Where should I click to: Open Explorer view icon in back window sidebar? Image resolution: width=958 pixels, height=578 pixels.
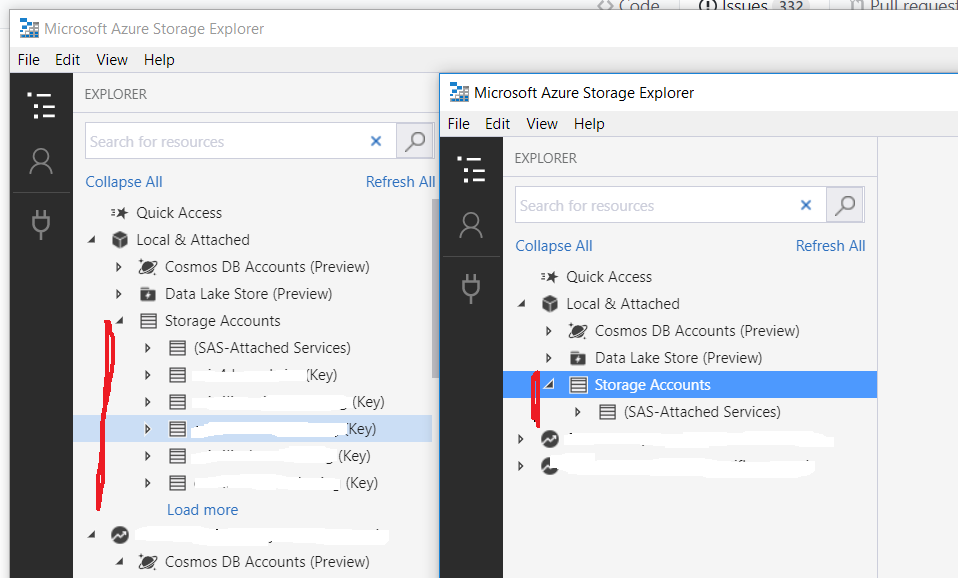coord(41,105)
